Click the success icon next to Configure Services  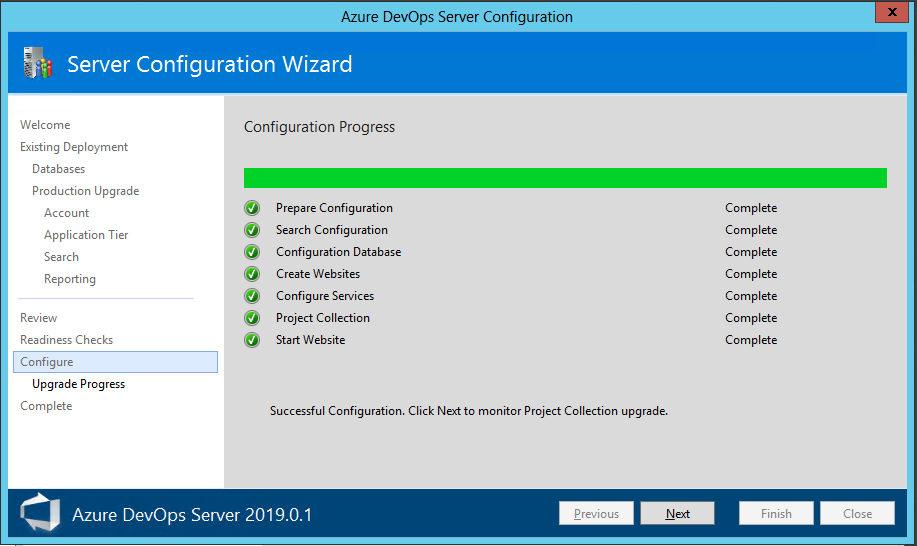[252, 296]
